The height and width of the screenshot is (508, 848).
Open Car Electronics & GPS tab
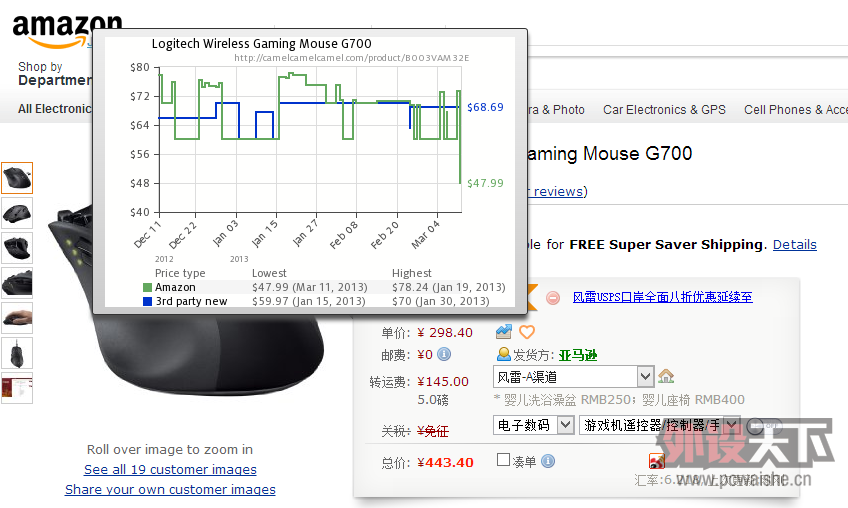click(664, 110)
